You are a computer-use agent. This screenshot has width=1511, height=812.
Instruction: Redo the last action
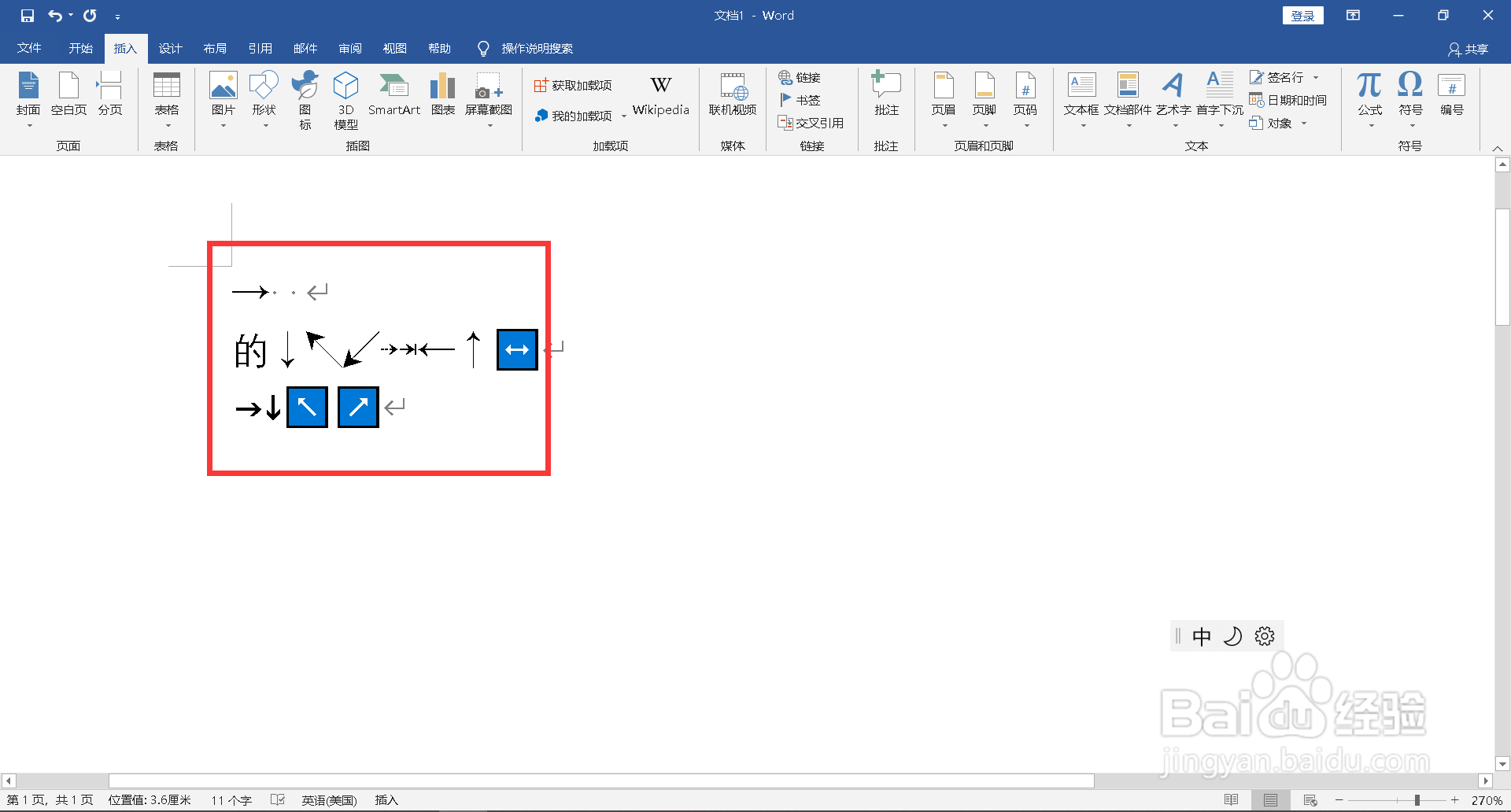(x=91, y=16)
